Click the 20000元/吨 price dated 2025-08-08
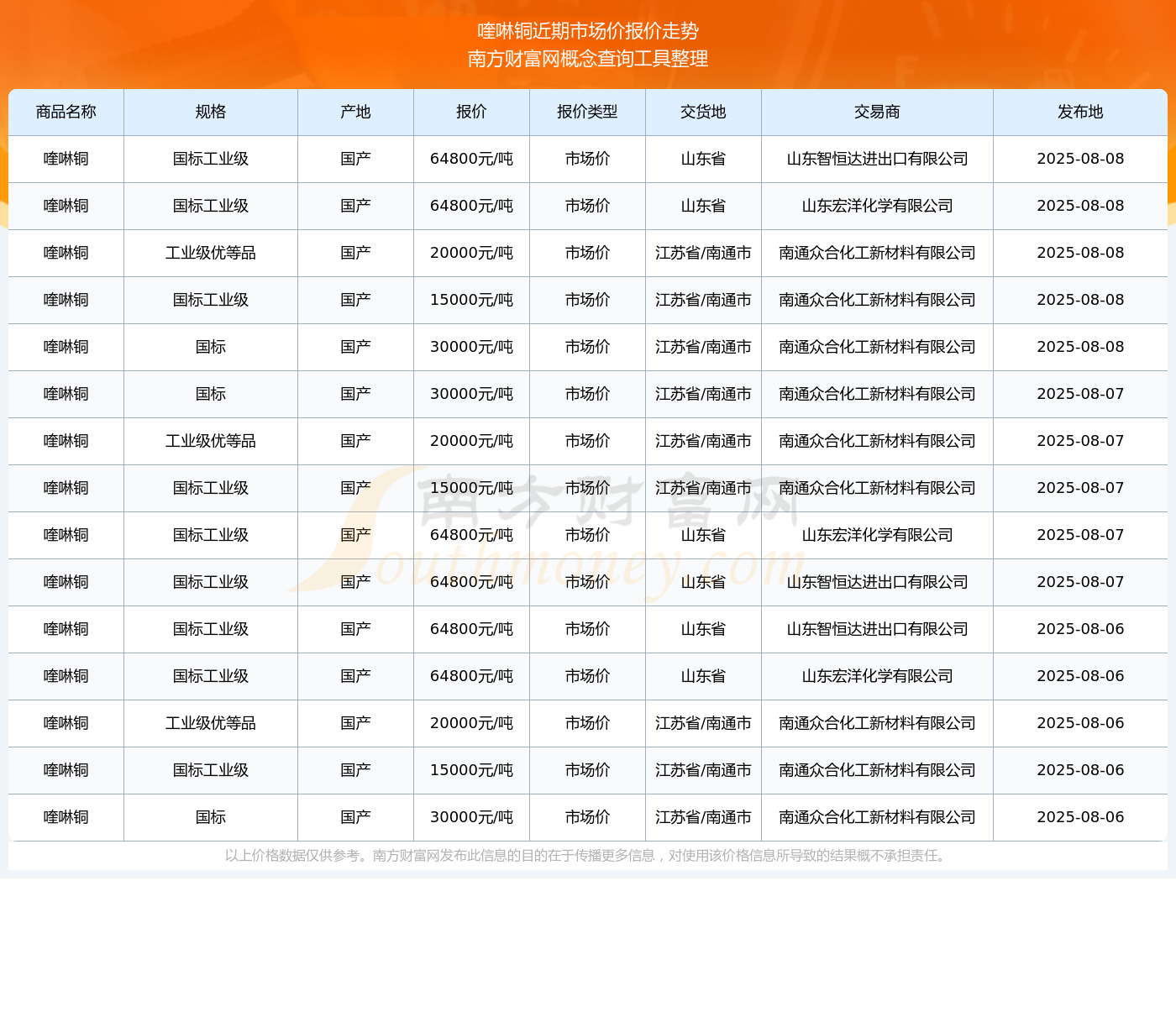Image resolution: width=1176 pixels, height=1012 pixels. click(x=472, y=253)
